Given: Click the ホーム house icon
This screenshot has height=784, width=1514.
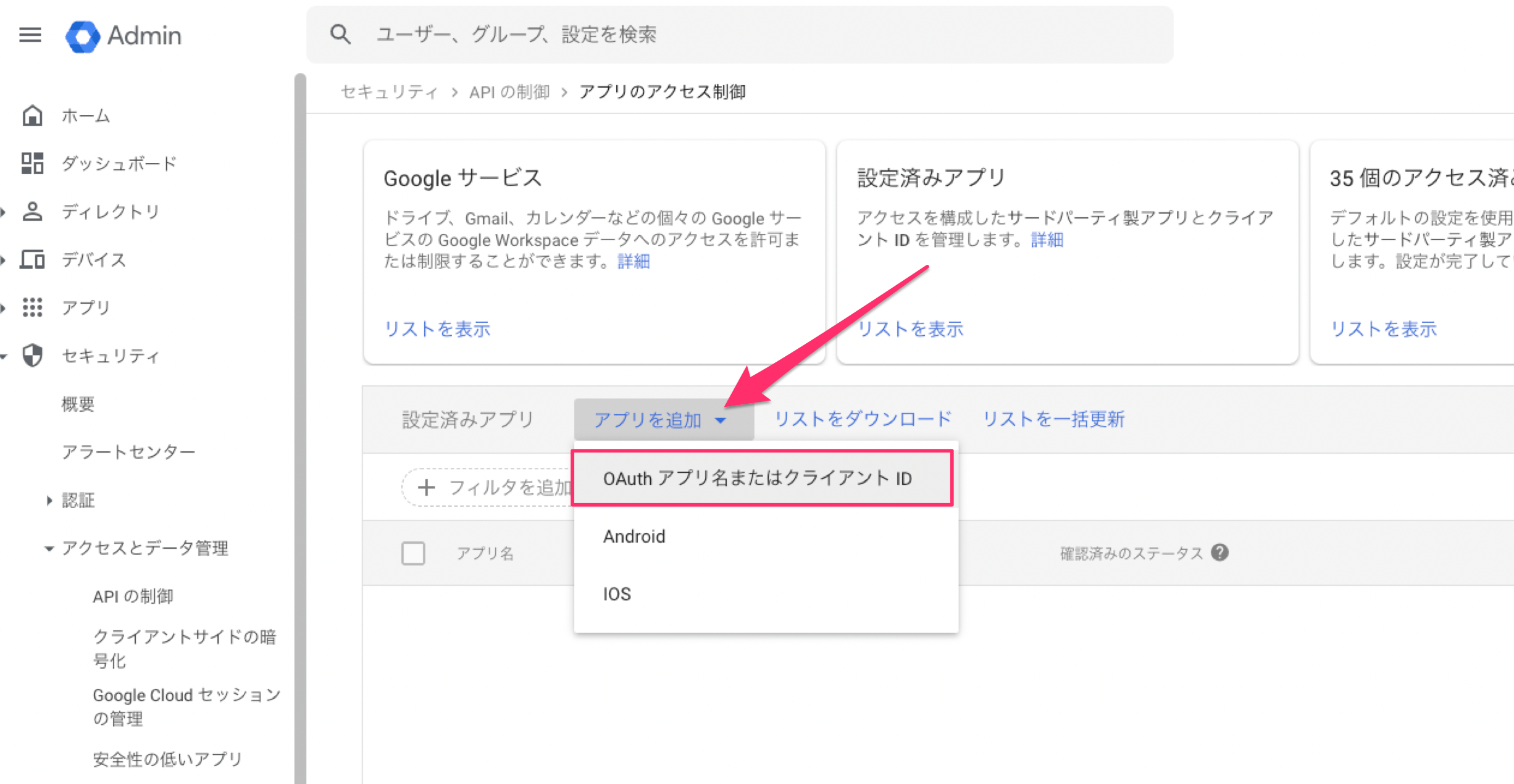Looking at the screenshot, I should (x=32, y=115).
